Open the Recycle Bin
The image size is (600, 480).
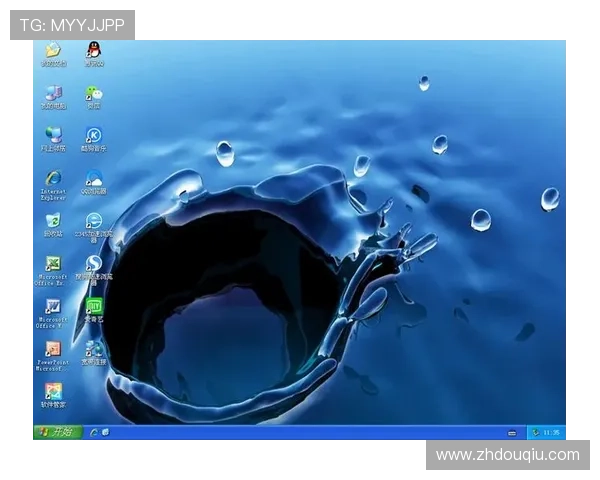(53, 221)
